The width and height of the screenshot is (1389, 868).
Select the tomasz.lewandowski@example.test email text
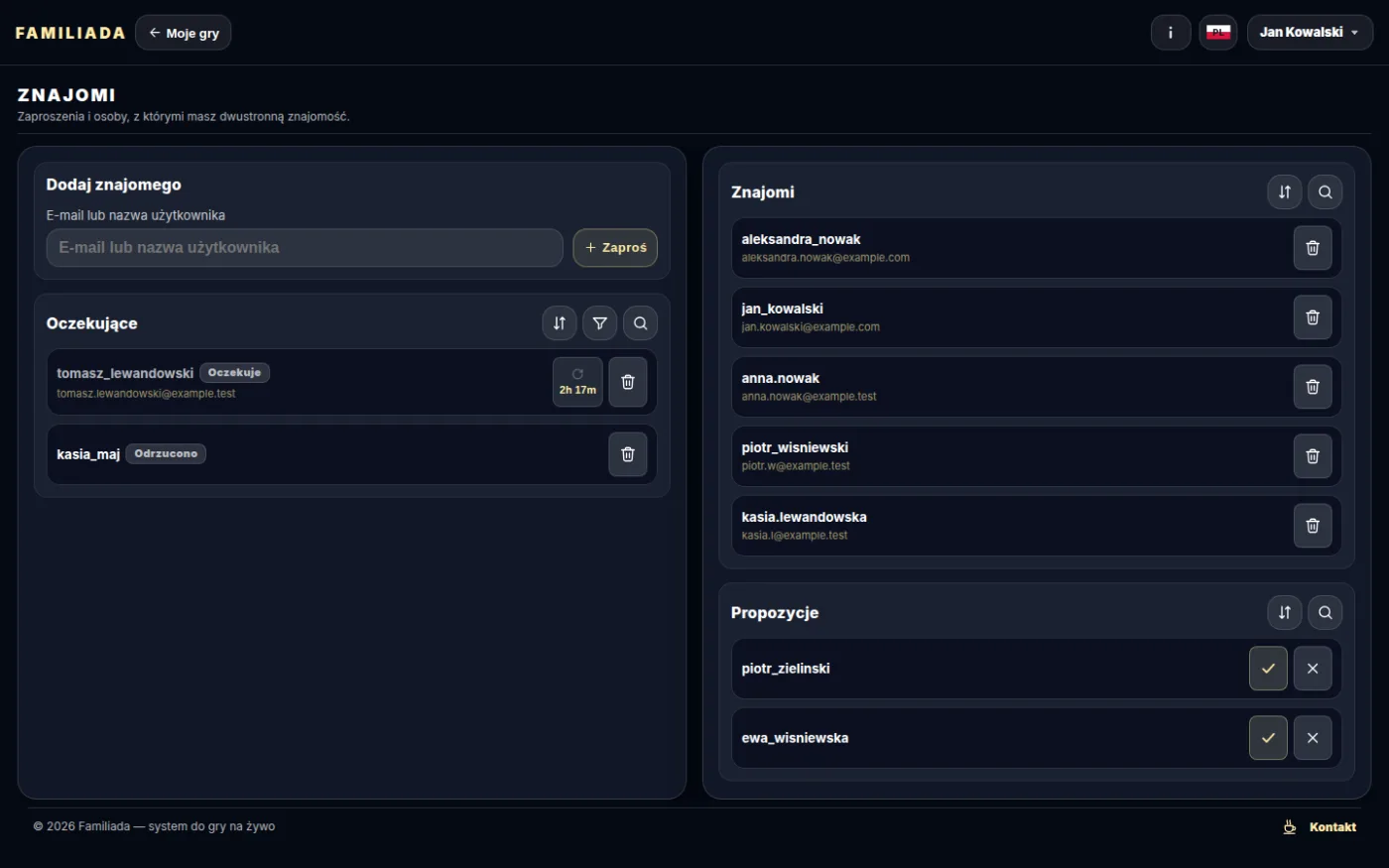tap(146, 394)
